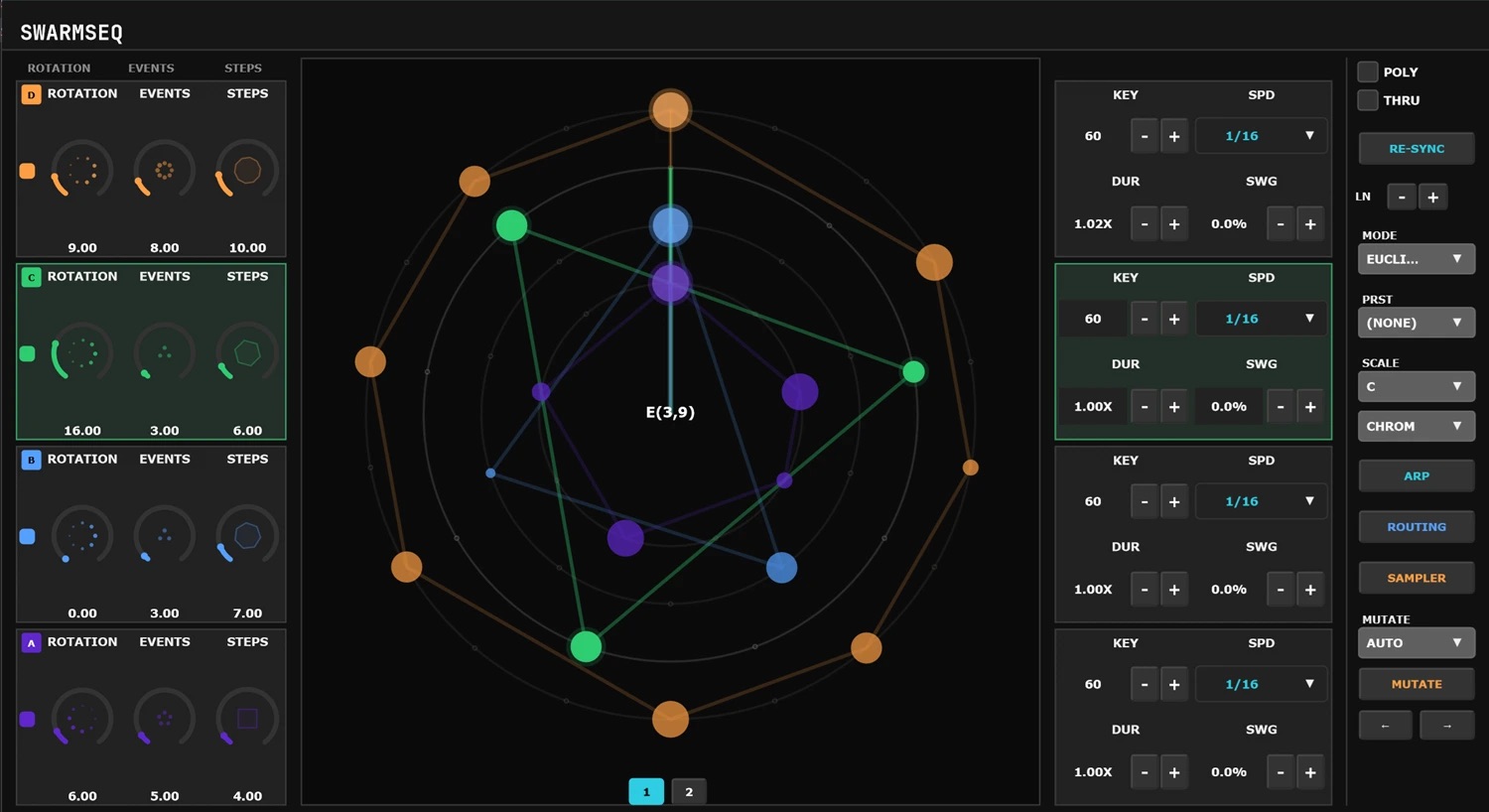Select track B blue letter badge
The width and height of the screenshot is (1489, 812).
click(x=31, y=460)
